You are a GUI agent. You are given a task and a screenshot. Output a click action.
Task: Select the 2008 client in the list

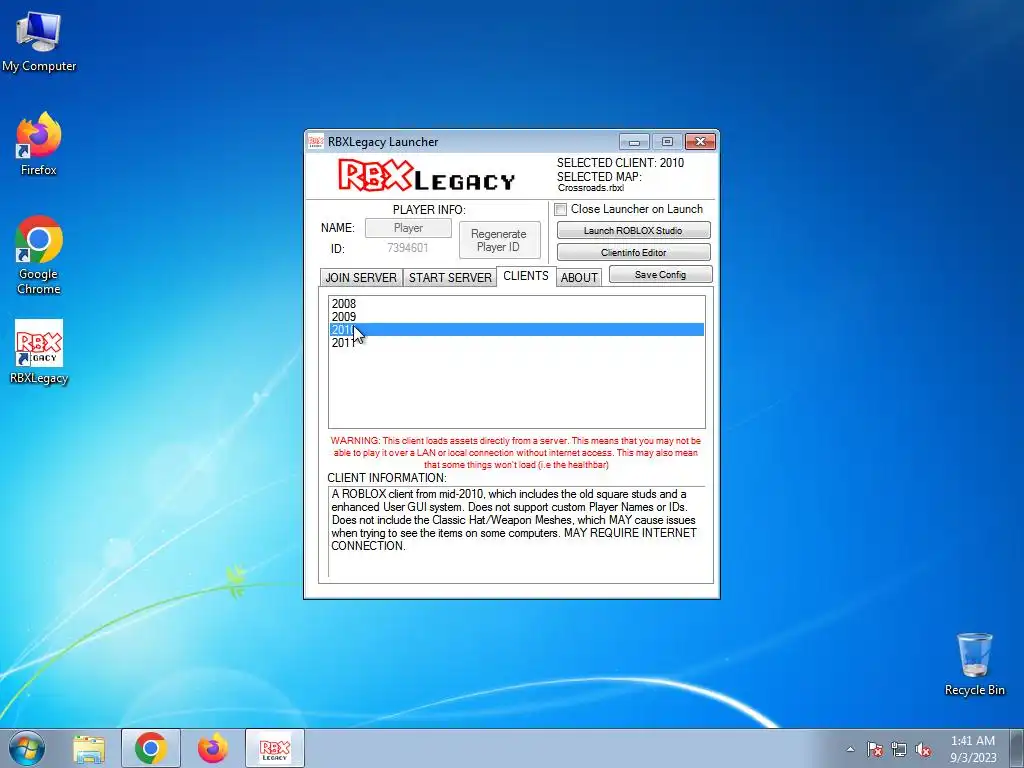coord(517,304)
